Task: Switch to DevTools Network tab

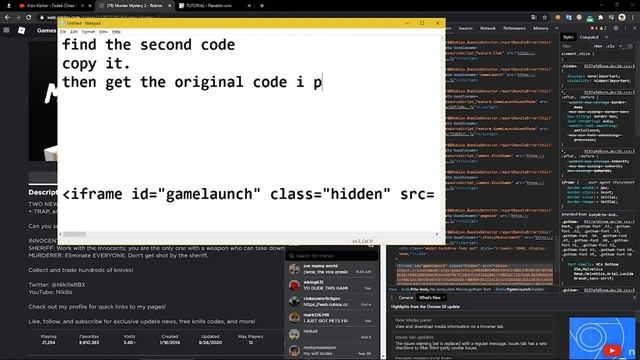Action: click(487, 28)
